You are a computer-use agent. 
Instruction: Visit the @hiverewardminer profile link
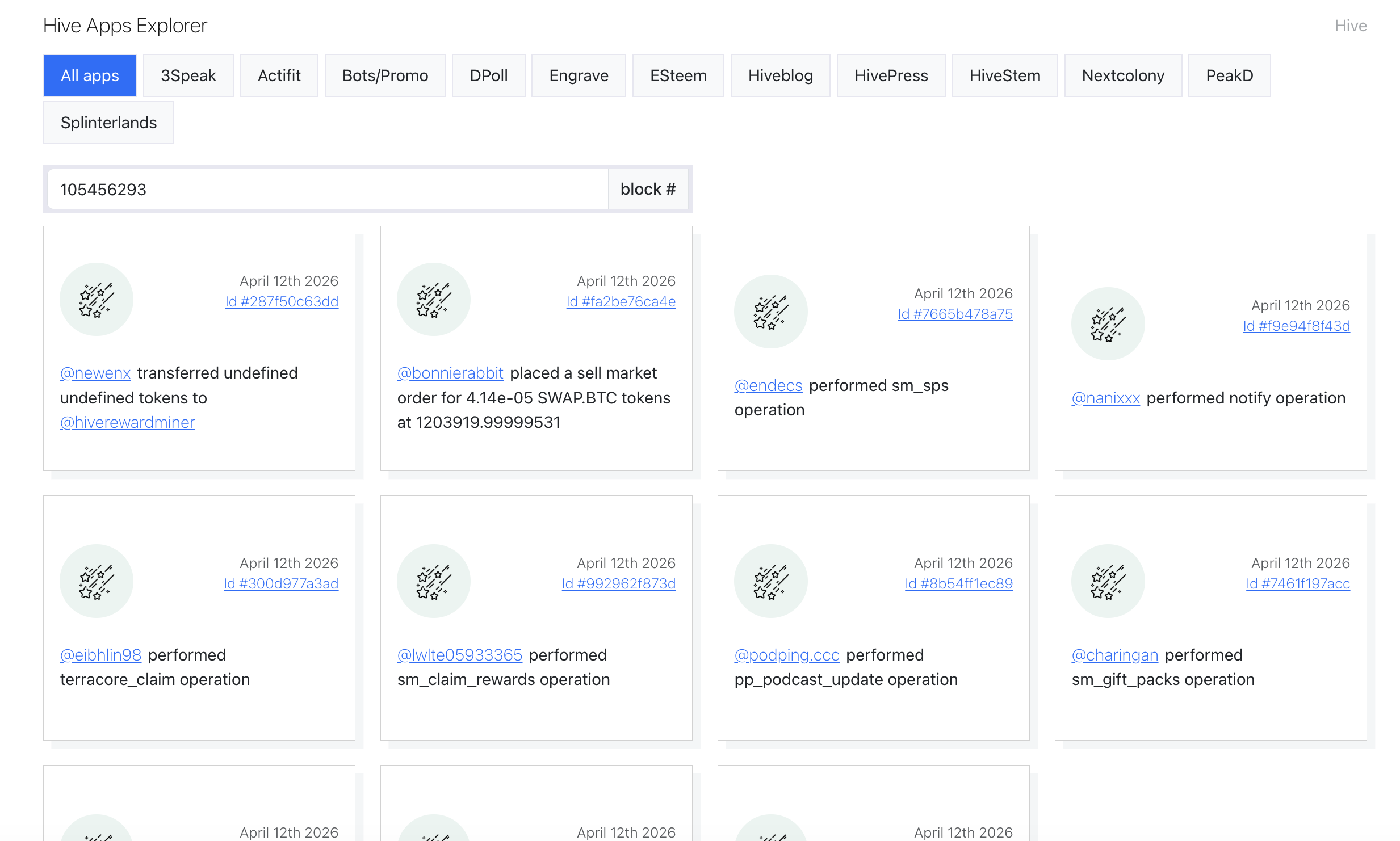pyautogui.click(x=128, y=422)
